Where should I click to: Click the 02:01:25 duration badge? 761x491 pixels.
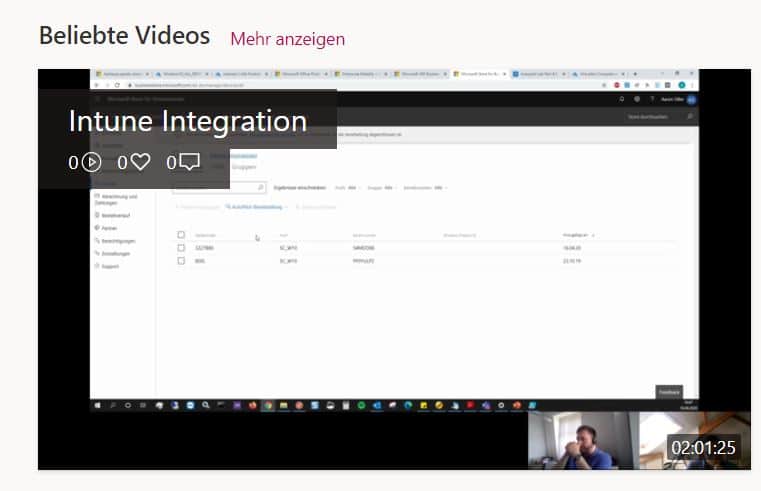tap(703, 447)
